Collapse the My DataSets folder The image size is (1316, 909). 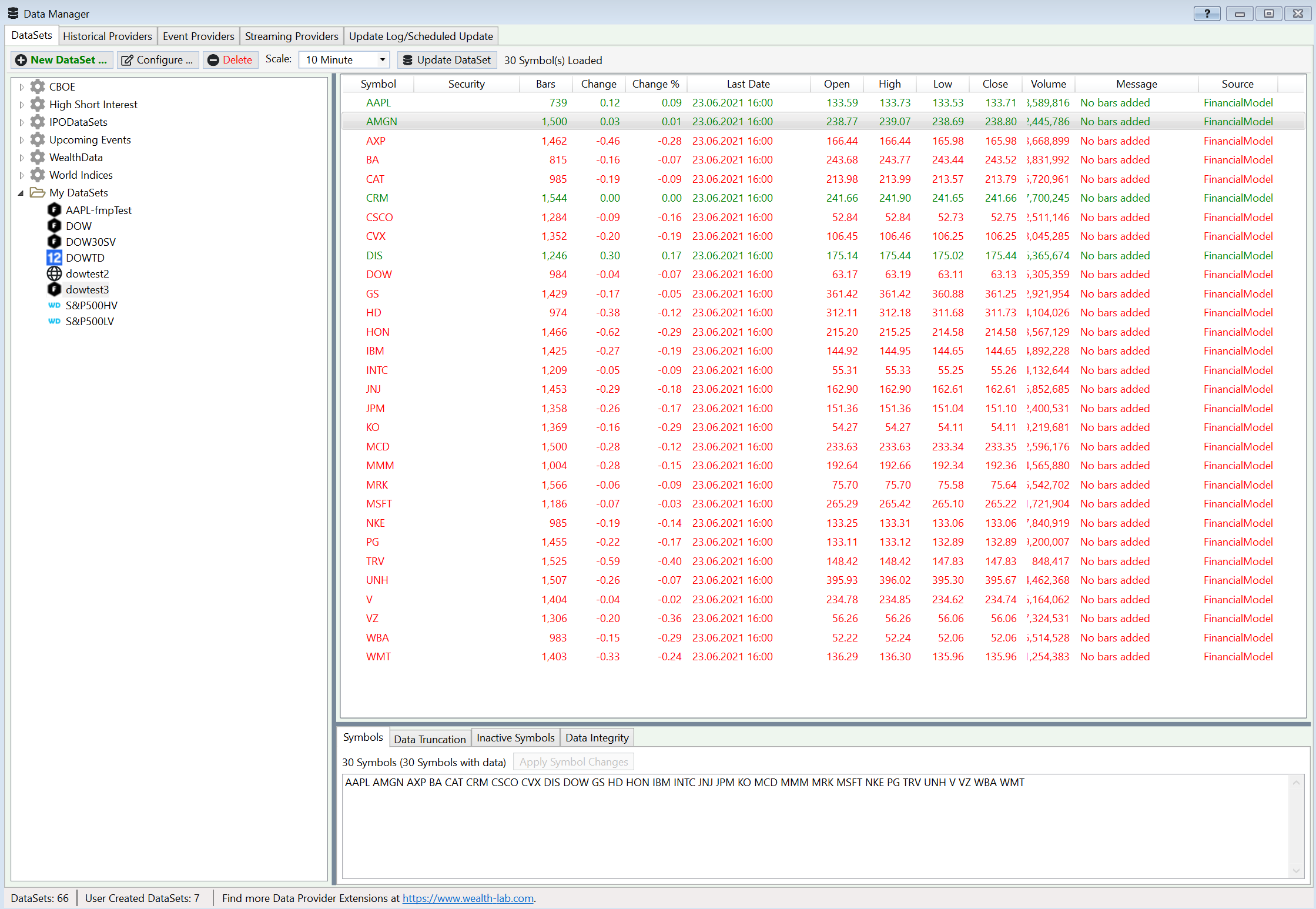22,192
